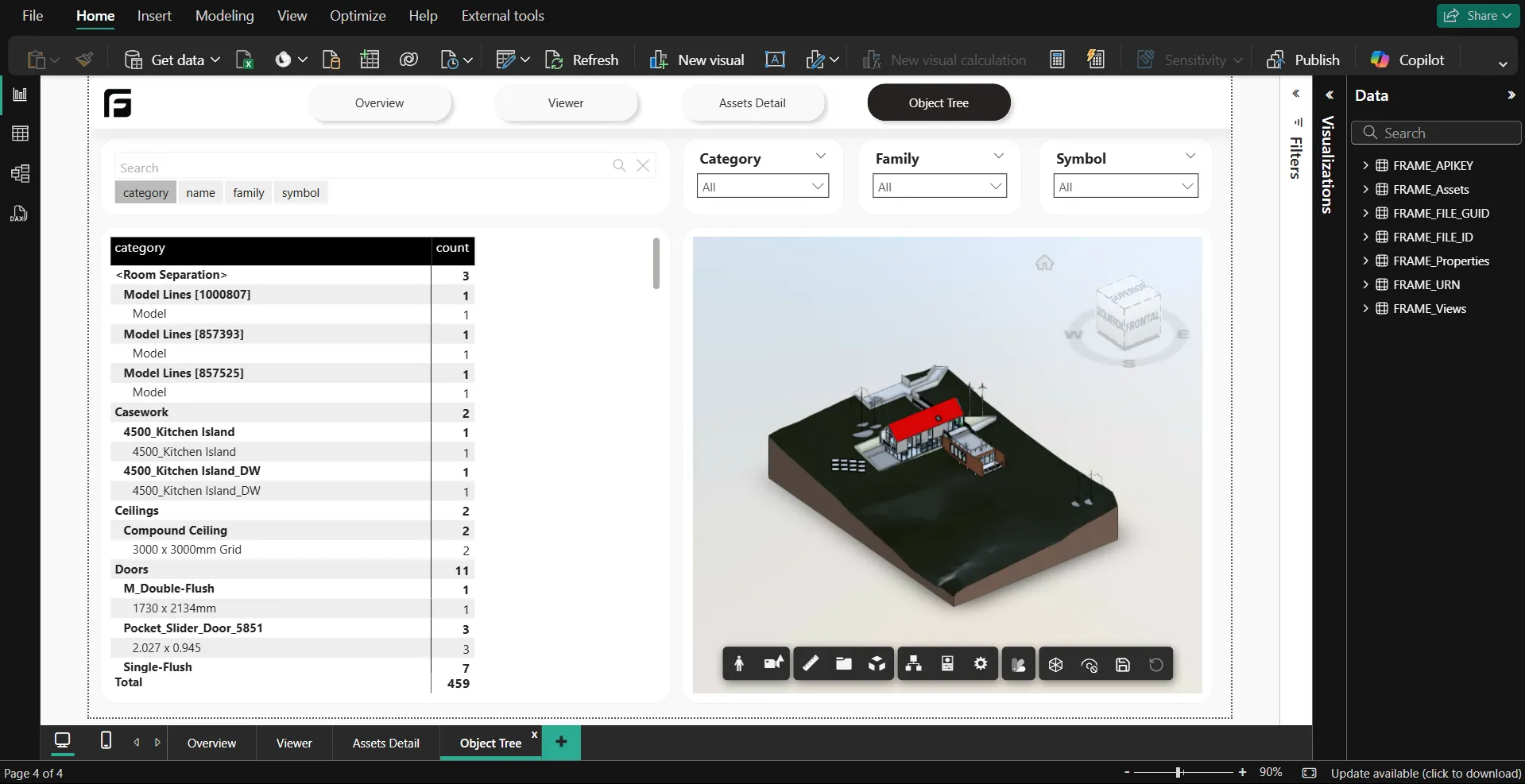Click the zoom slider handle in status bar

1179,772
